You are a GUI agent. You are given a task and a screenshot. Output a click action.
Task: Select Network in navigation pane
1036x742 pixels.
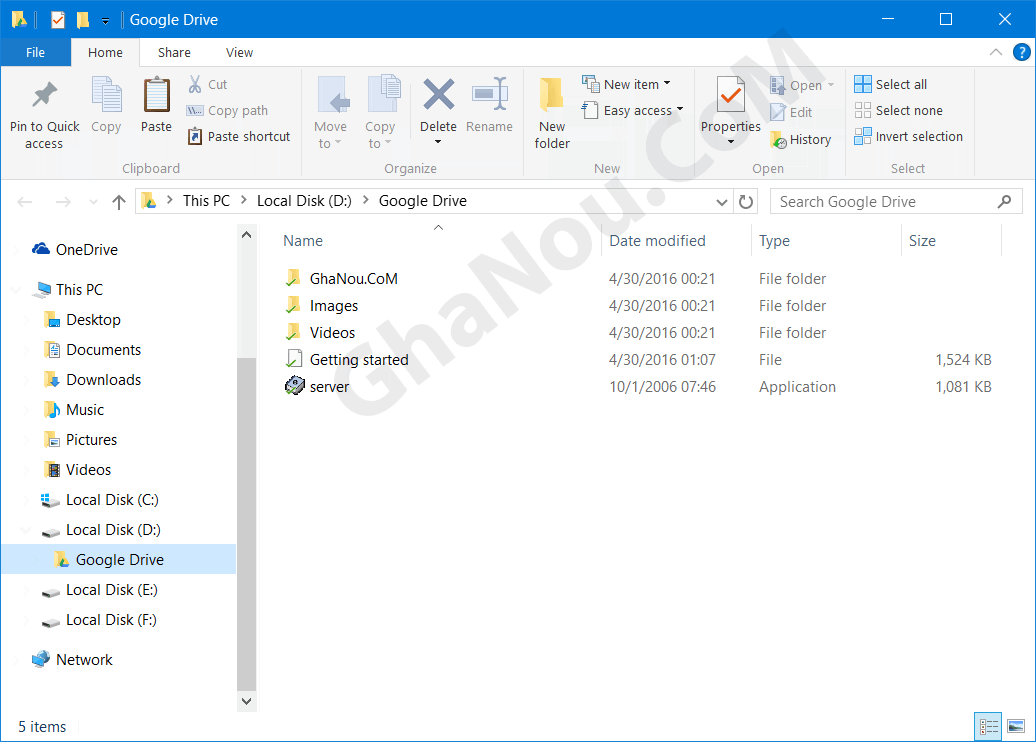coord(73,660)
